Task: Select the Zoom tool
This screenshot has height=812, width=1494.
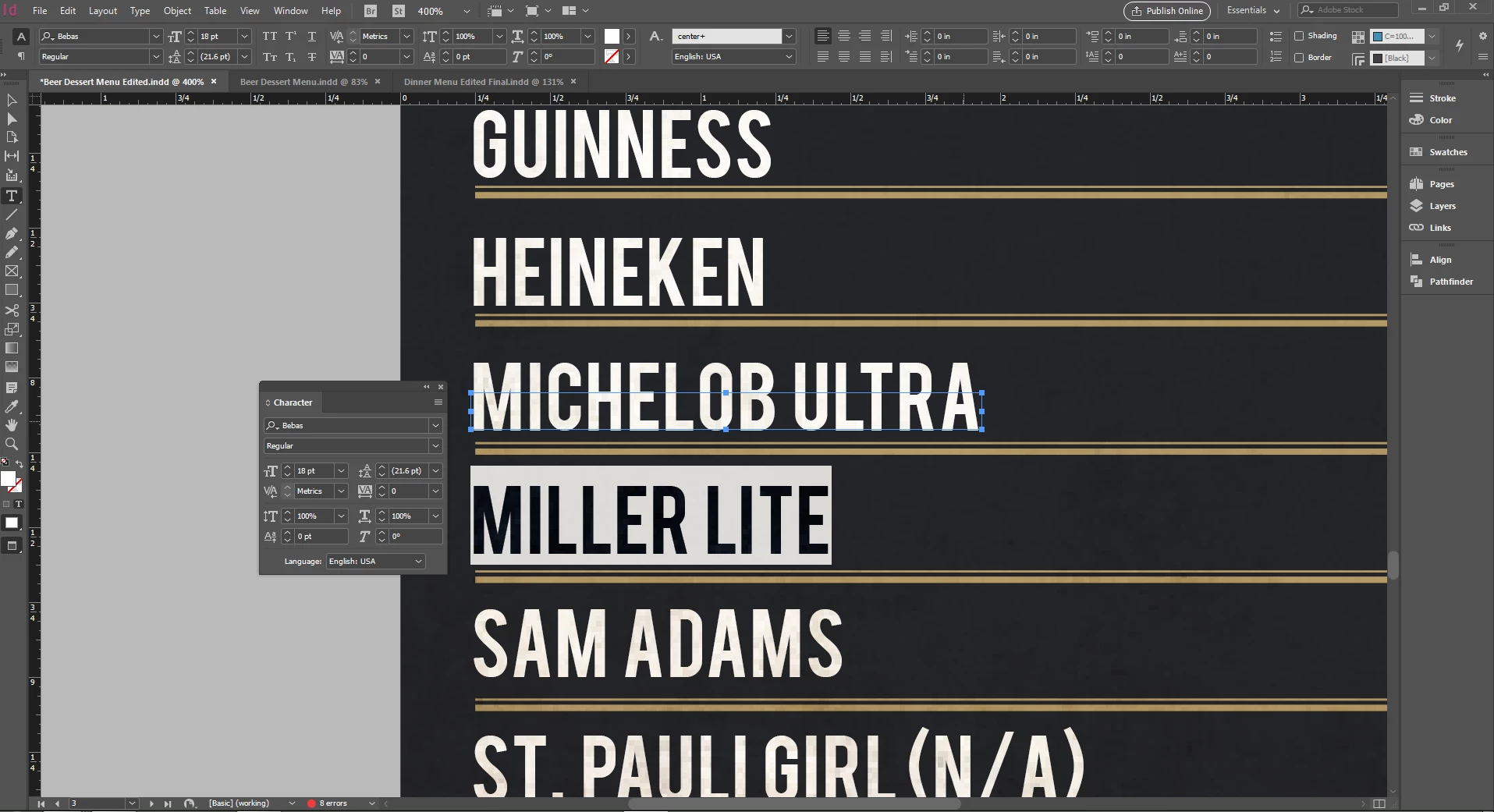Action: point(12,444)
